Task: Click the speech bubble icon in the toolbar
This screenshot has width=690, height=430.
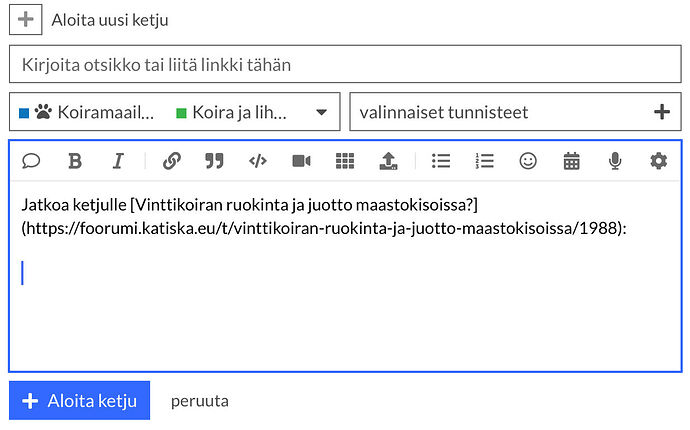Action: 31,161
